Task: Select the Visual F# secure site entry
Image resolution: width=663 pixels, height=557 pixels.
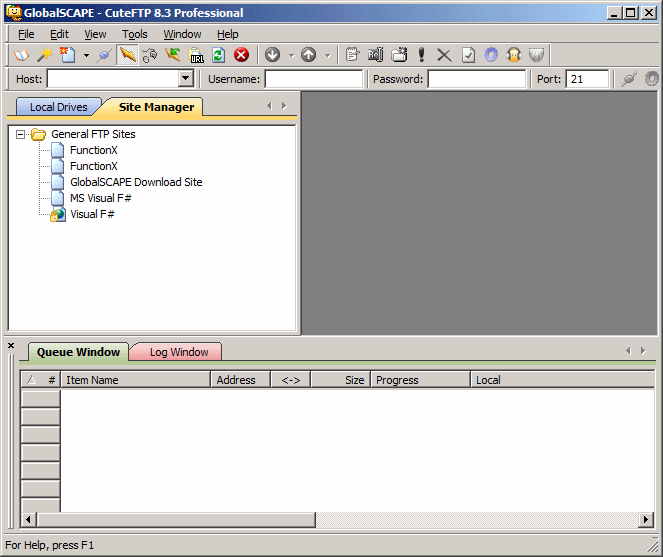Action: tap(92, 214)
